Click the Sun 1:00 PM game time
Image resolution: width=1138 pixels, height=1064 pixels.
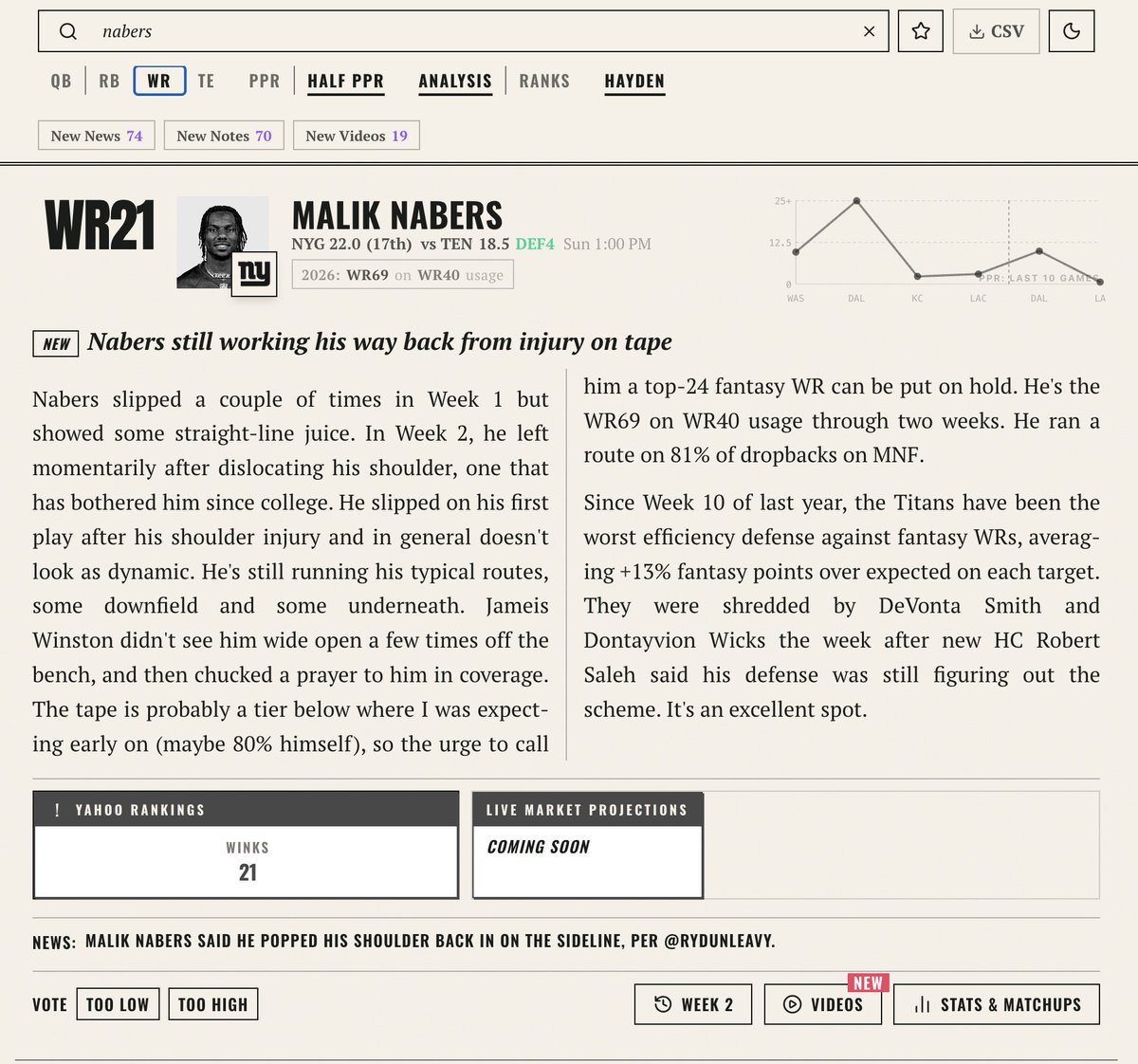pos(607,244)
